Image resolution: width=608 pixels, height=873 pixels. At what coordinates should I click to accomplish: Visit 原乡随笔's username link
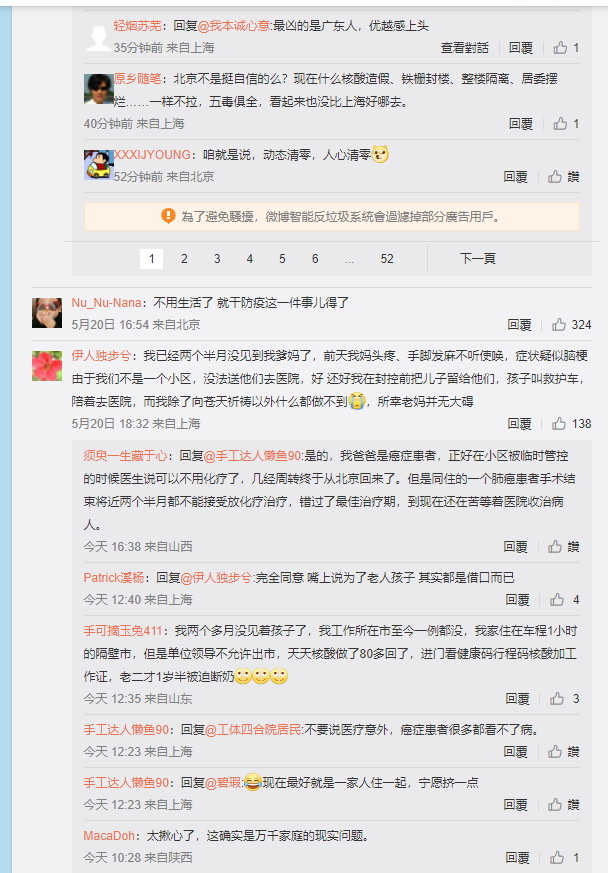click(137, 79)
